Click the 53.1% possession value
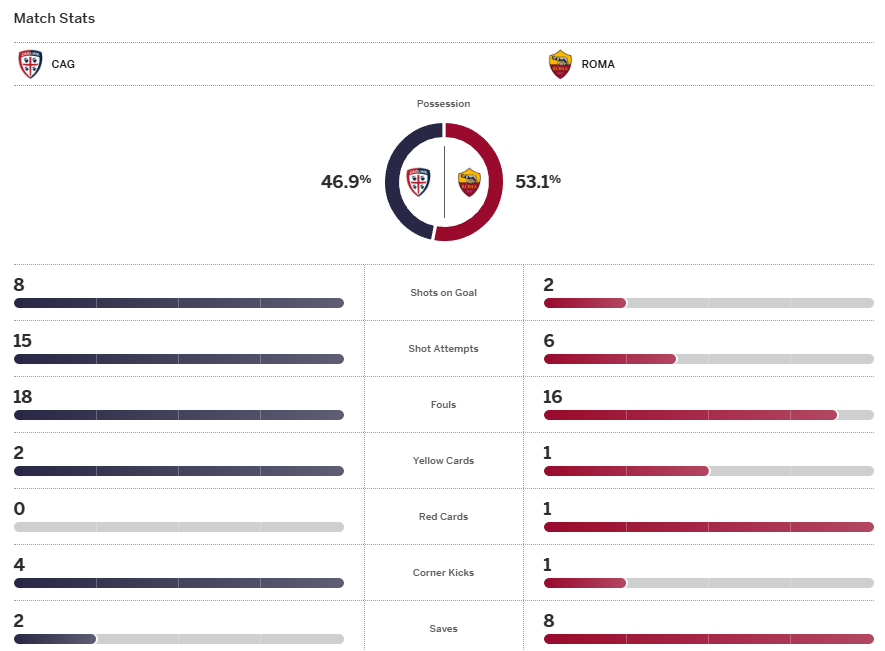 coord(538,182)
